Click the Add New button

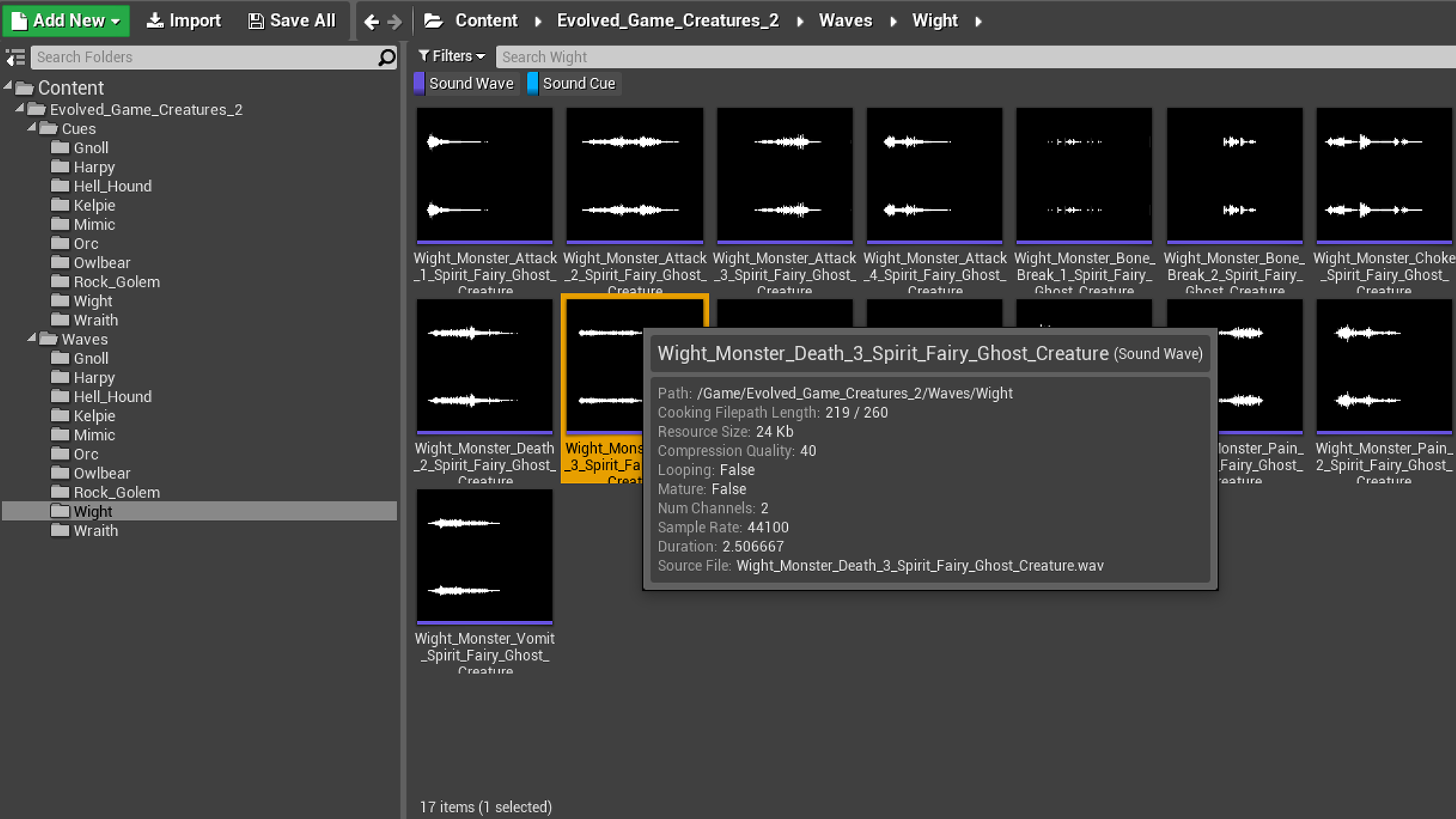[66, 20]
